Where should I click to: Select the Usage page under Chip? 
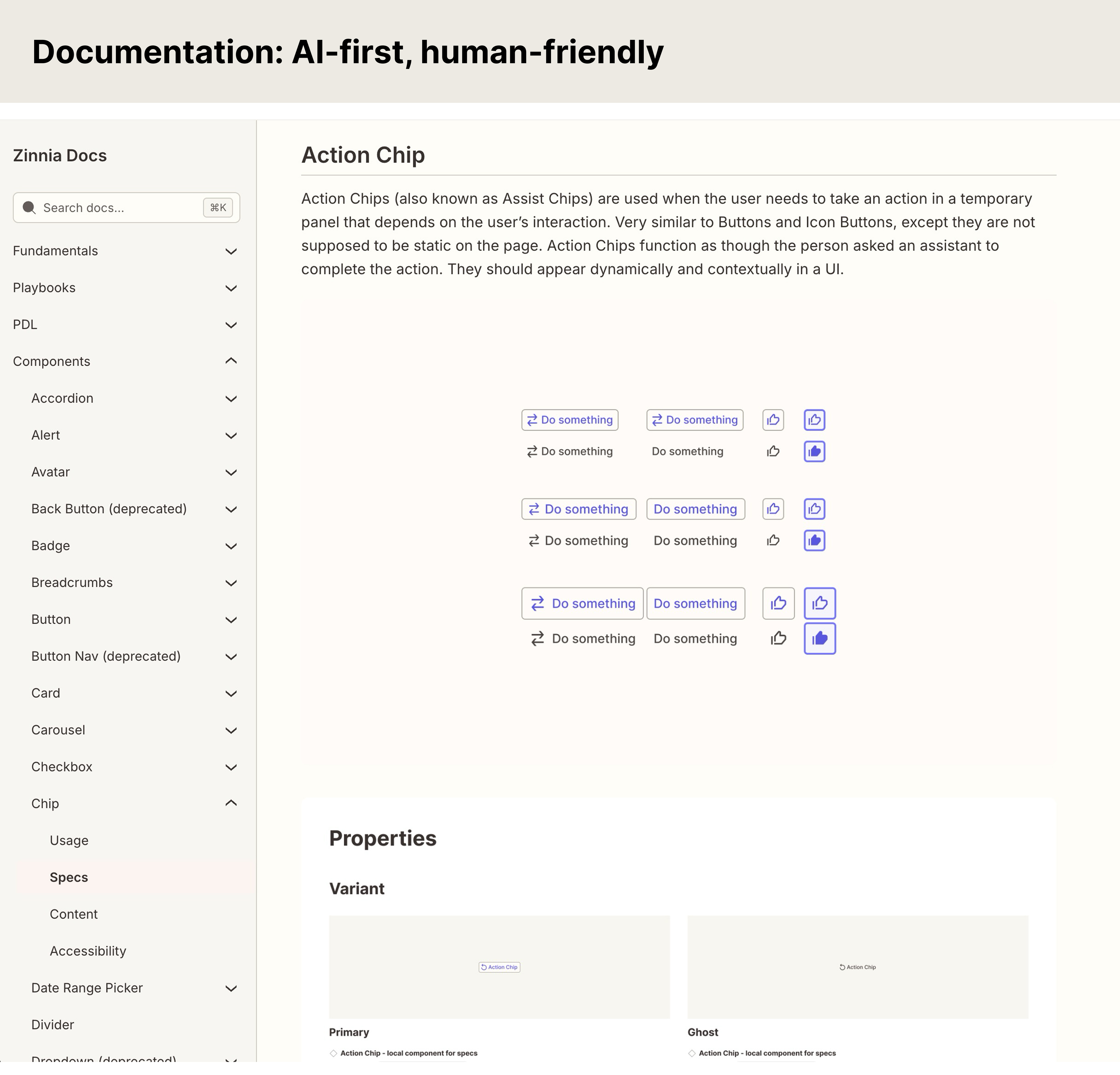69,841
